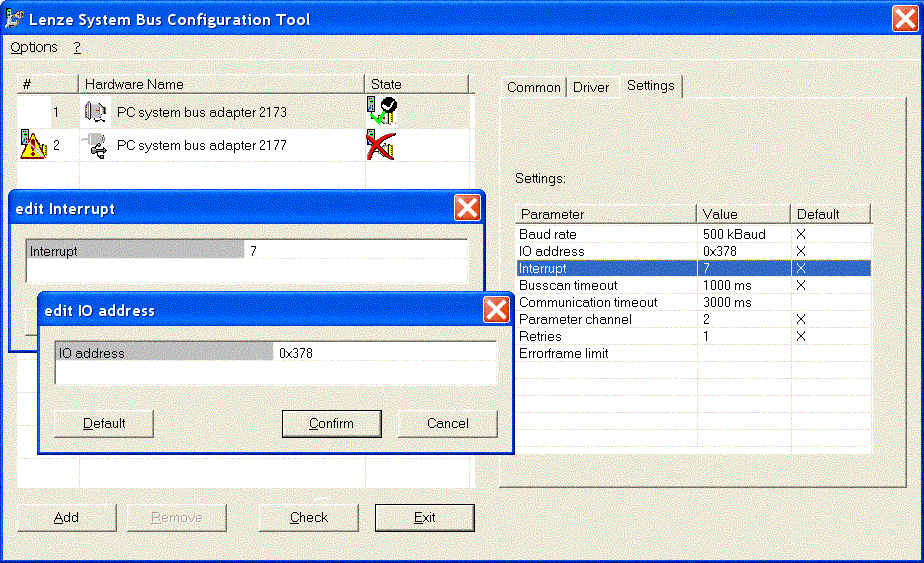The height and width of the screenshot is (563, 924).
Task: Click the Default button in dialog
Action: 104,423
